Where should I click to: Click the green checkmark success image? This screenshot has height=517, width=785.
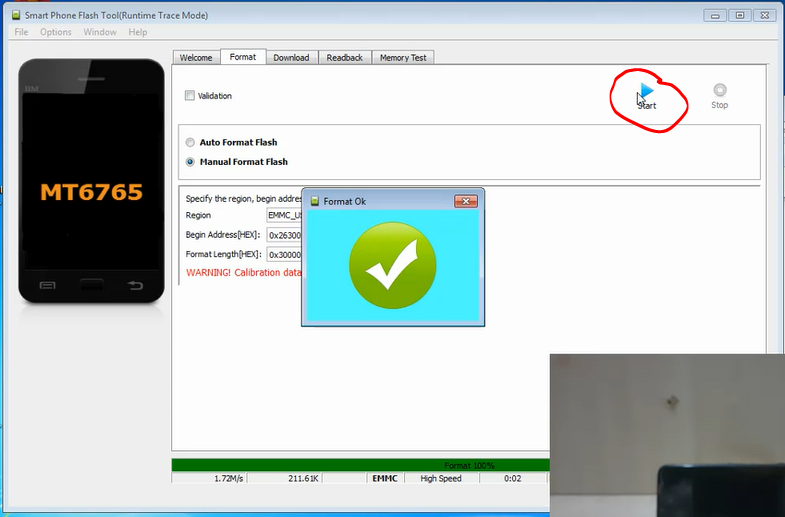(392, 265)
